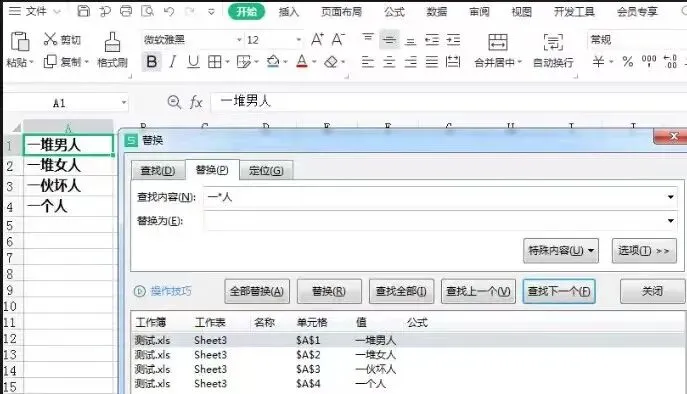
Task: Cut selection with the scissors icon
Action: pos(50,39)
